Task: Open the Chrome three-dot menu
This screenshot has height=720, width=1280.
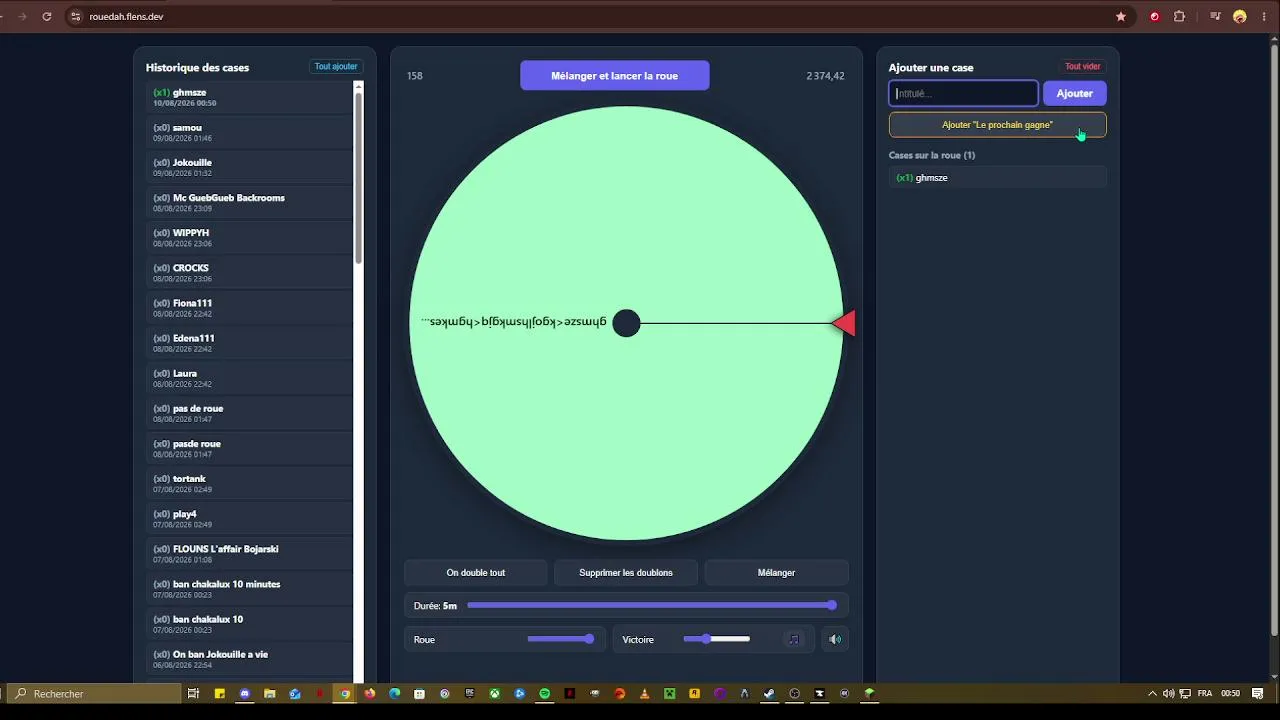Action: 1262,16
